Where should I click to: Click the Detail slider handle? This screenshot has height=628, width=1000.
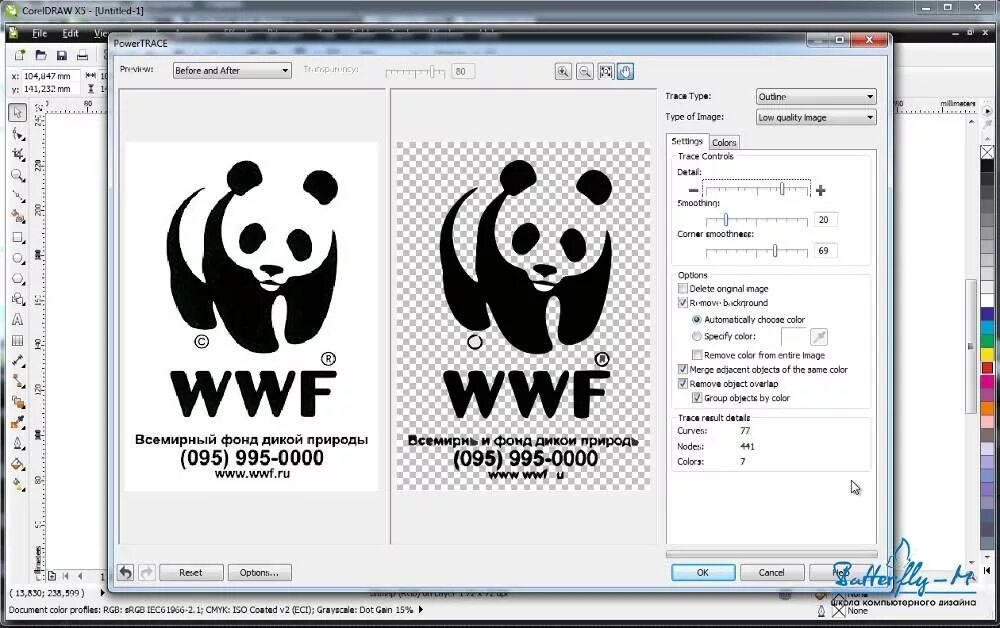782,189
